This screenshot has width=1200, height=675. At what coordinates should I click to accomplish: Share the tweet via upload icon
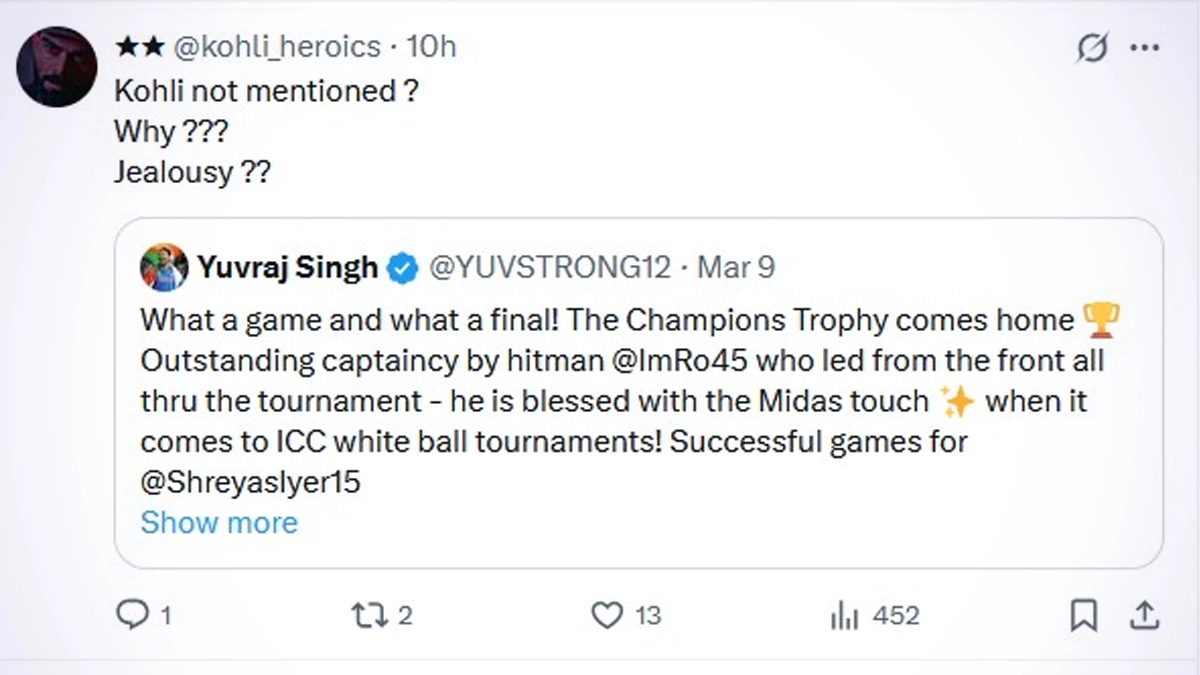click(x=1147, y=615)
